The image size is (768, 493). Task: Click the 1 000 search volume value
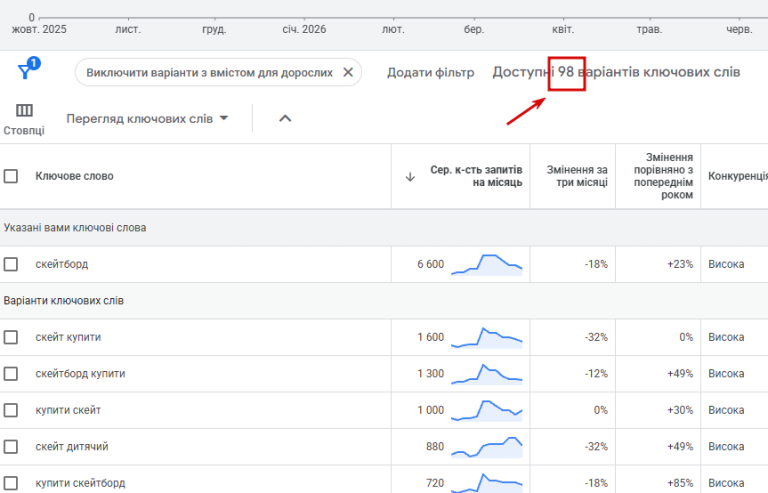pyautogui.click(x=431, y=410)
